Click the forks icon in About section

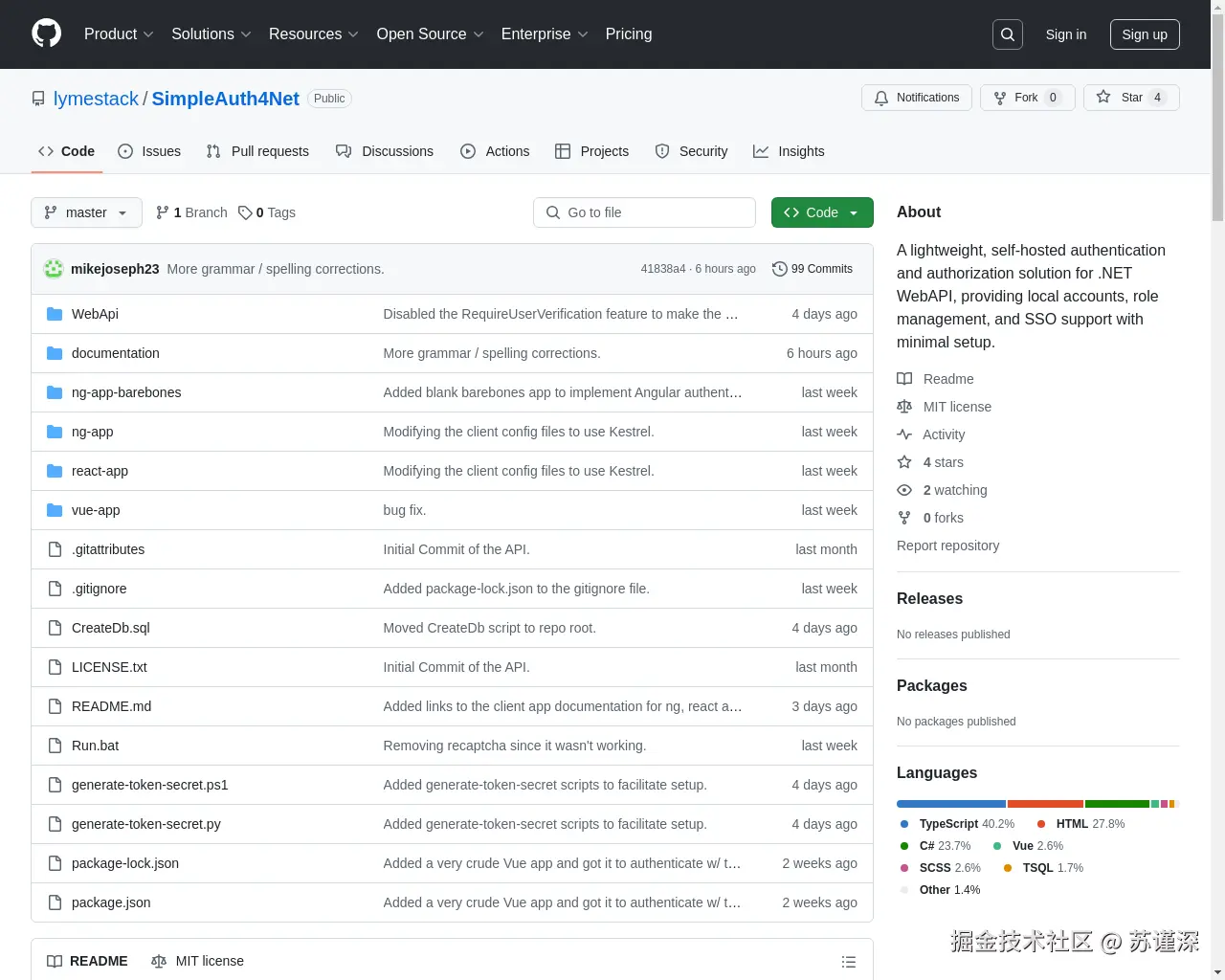click(904, 518)
